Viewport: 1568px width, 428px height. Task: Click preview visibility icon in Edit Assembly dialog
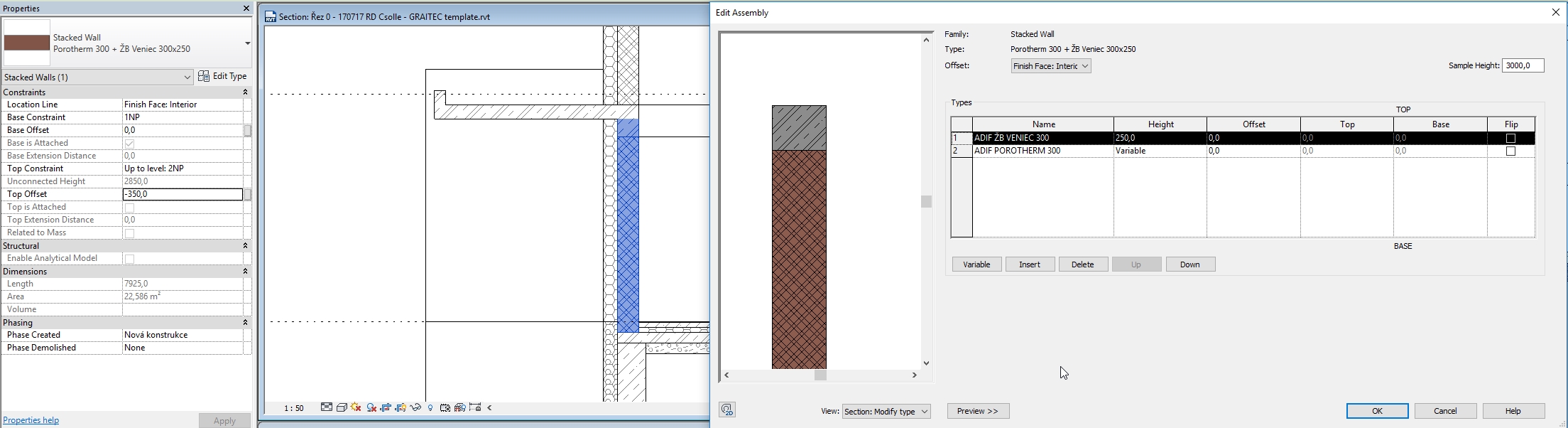click(727, 410)
